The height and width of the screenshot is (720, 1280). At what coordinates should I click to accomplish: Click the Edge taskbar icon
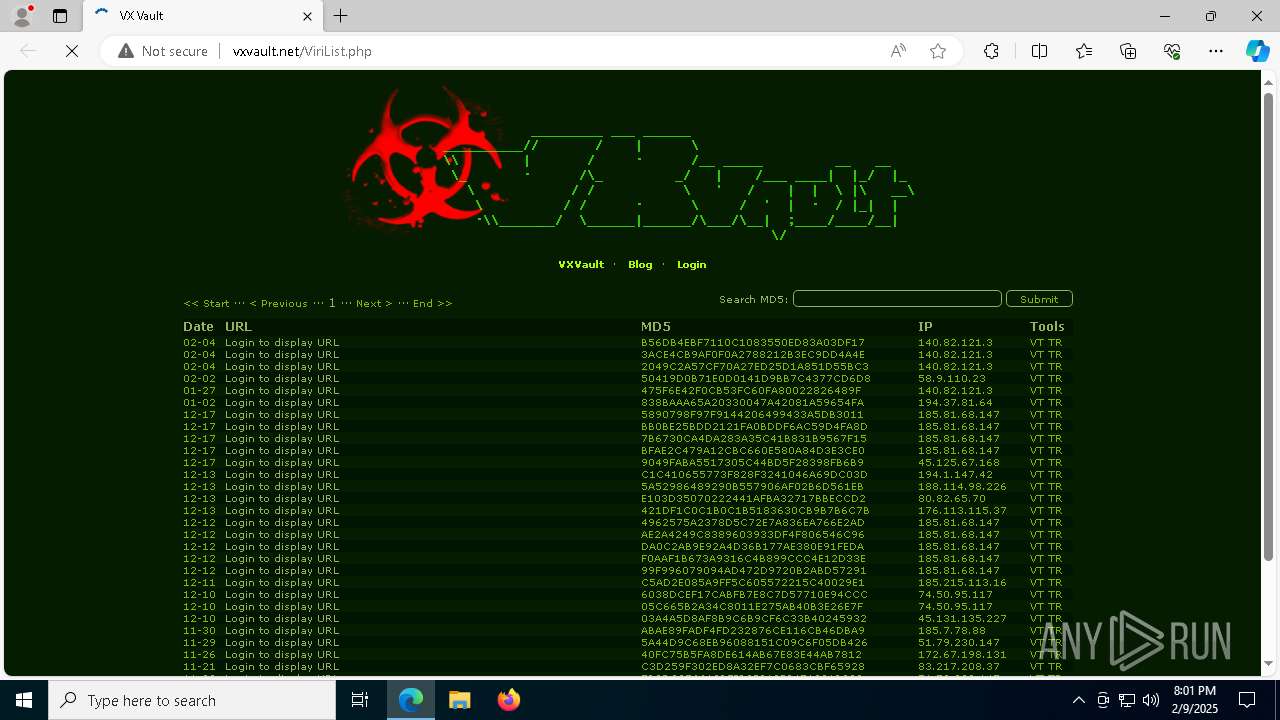coord(411,700)
